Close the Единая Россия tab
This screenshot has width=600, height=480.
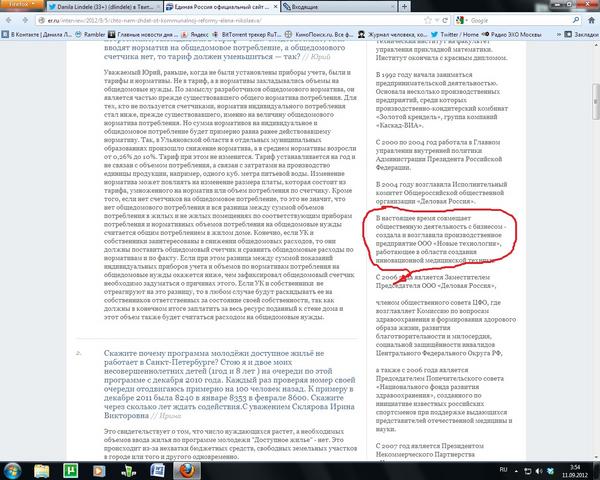point(275,7)
